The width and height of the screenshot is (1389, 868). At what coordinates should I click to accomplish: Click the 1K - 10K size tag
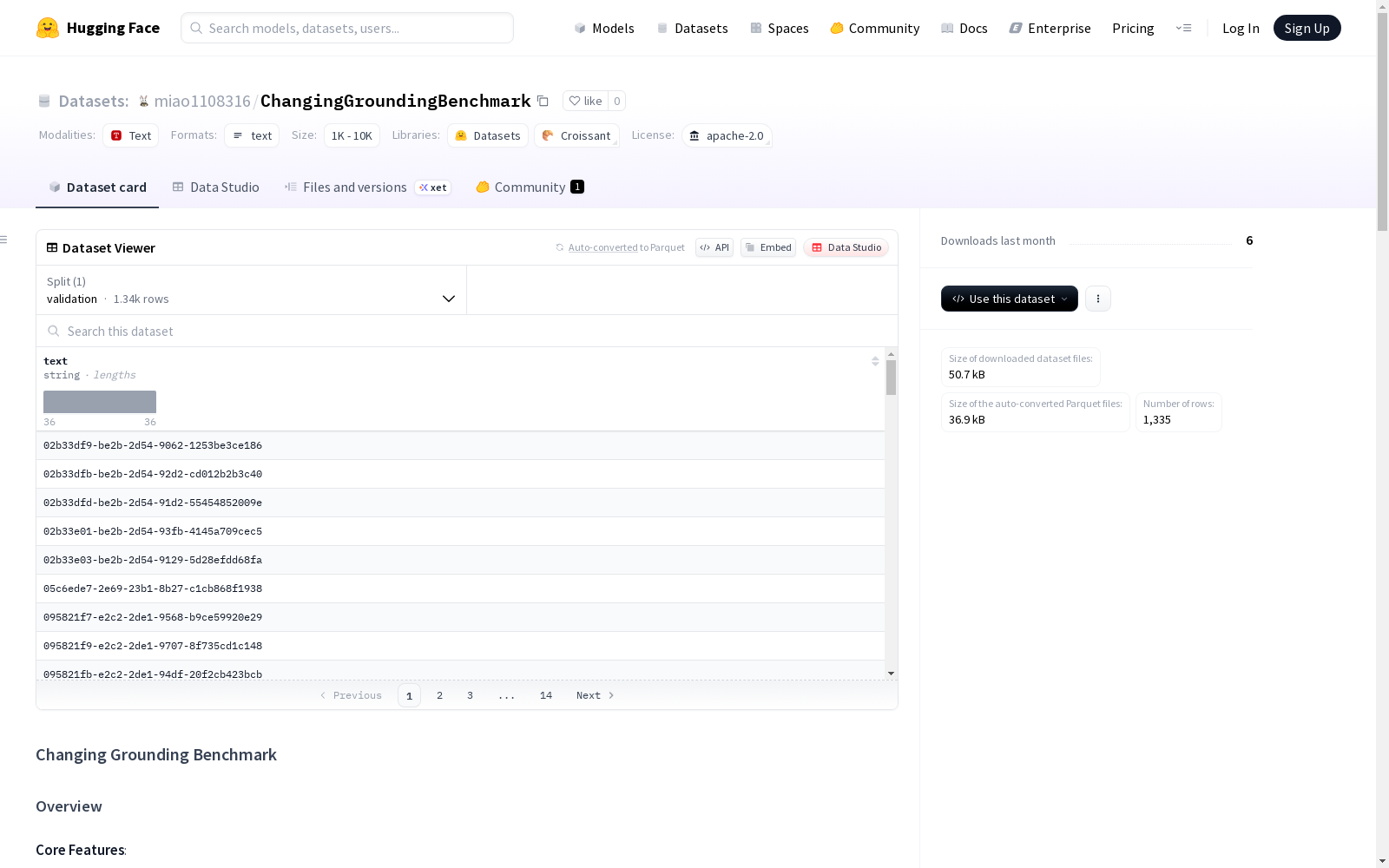tap(352, 135)
